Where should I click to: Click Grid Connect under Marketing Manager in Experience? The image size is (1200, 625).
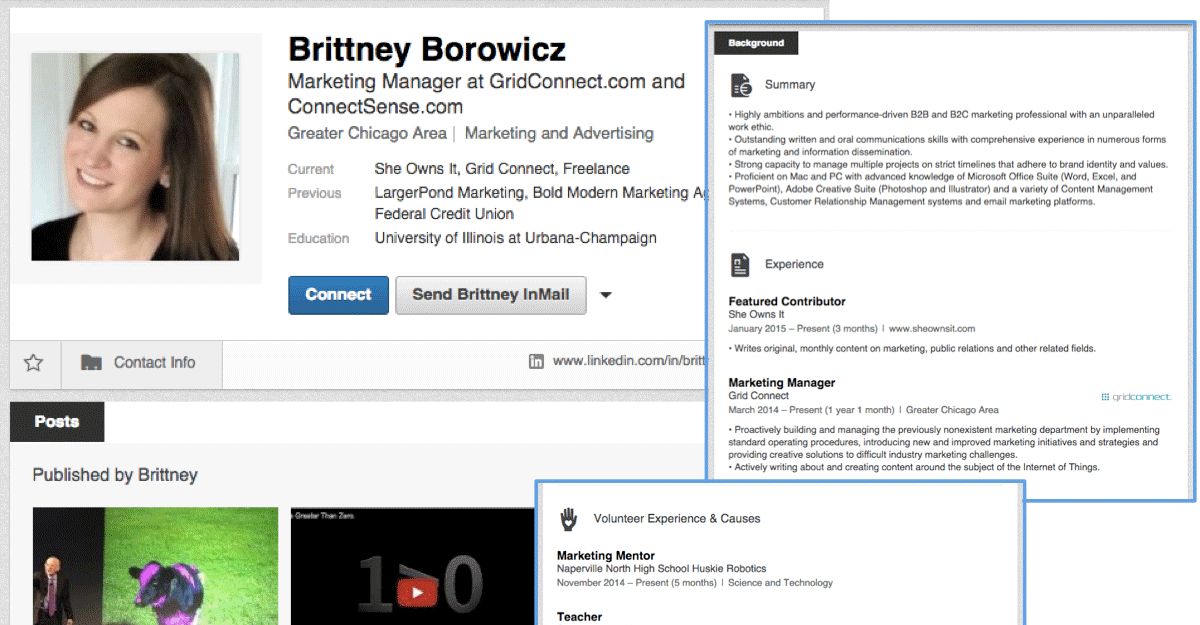tap(759, 396)
